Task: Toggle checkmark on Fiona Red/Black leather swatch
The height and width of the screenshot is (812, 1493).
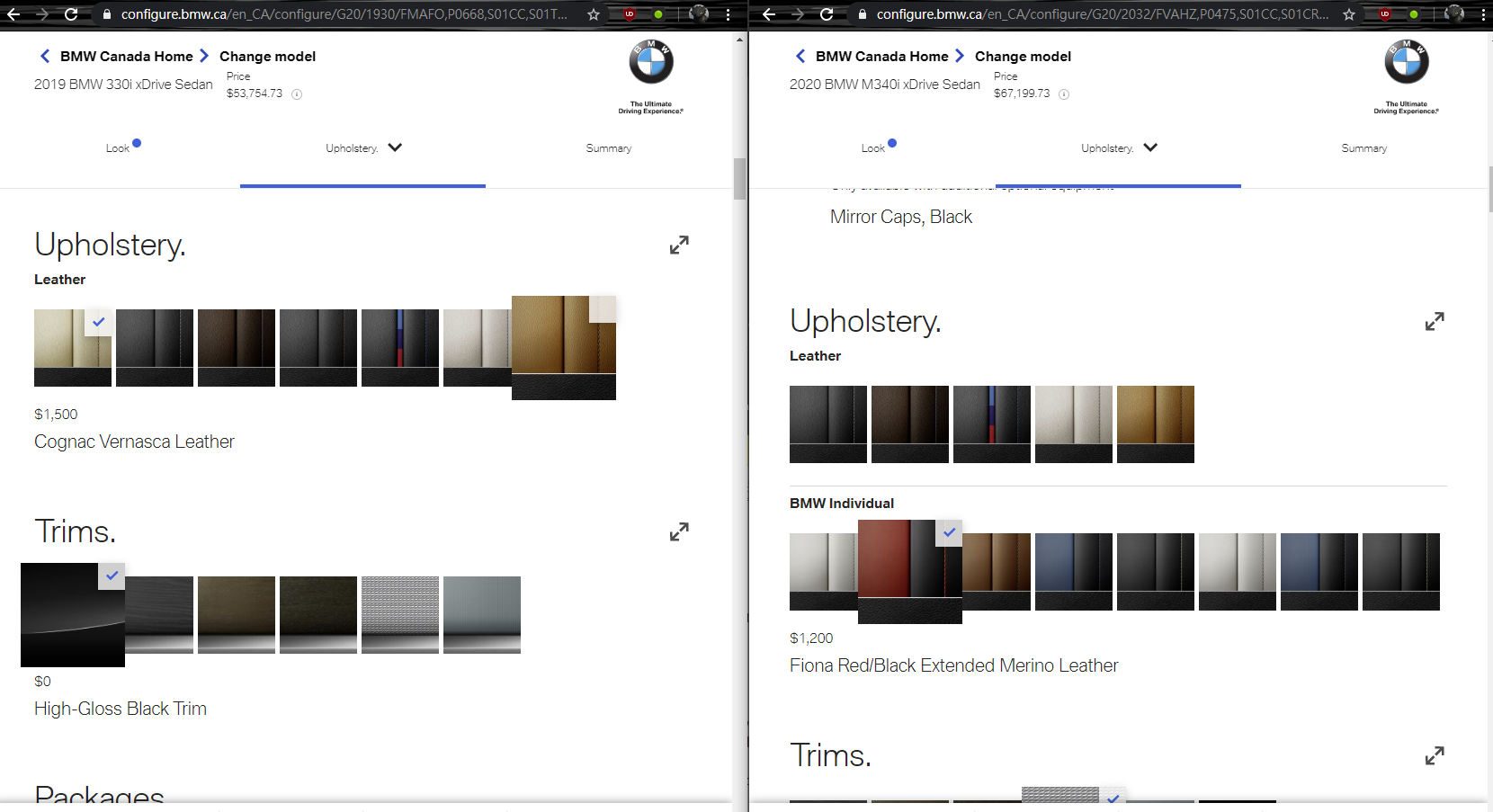Action: pyautogui.click(x=949, y=532)
